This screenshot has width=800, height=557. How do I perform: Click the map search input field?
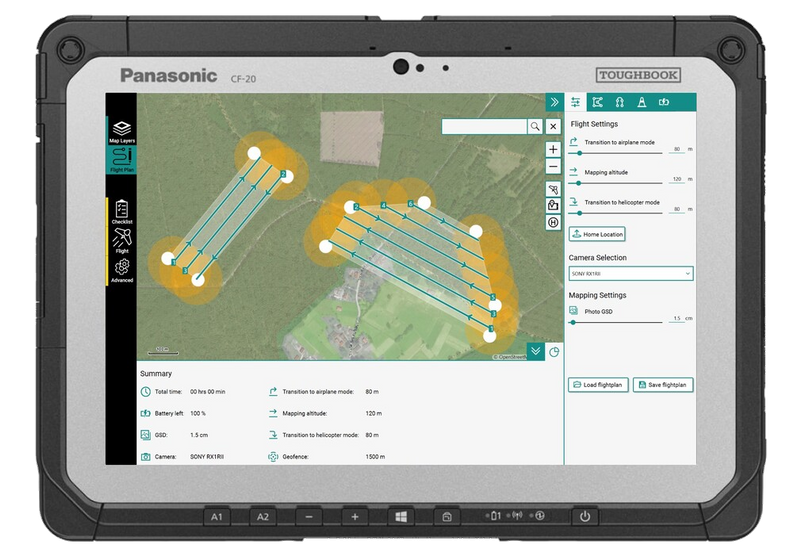(x=484, y=127)
